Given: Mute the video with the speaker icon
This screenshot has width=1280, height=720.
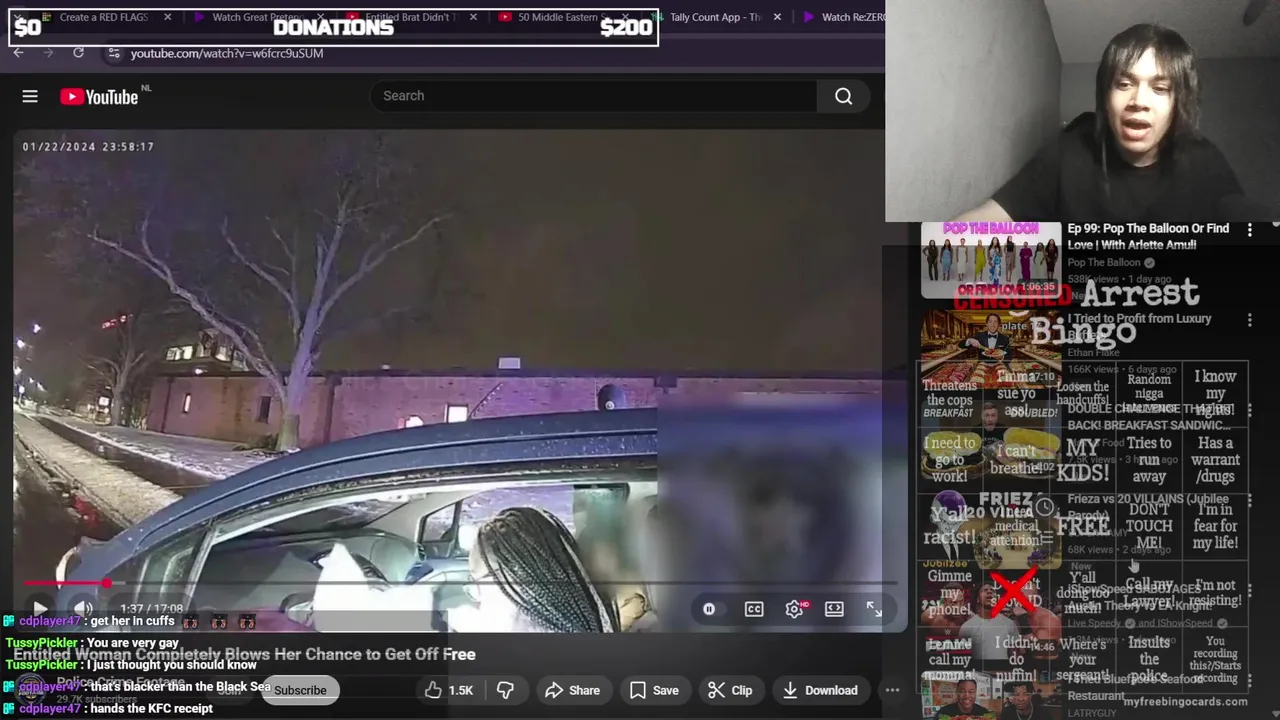Looking at the screenshot, I should (83, 608).
